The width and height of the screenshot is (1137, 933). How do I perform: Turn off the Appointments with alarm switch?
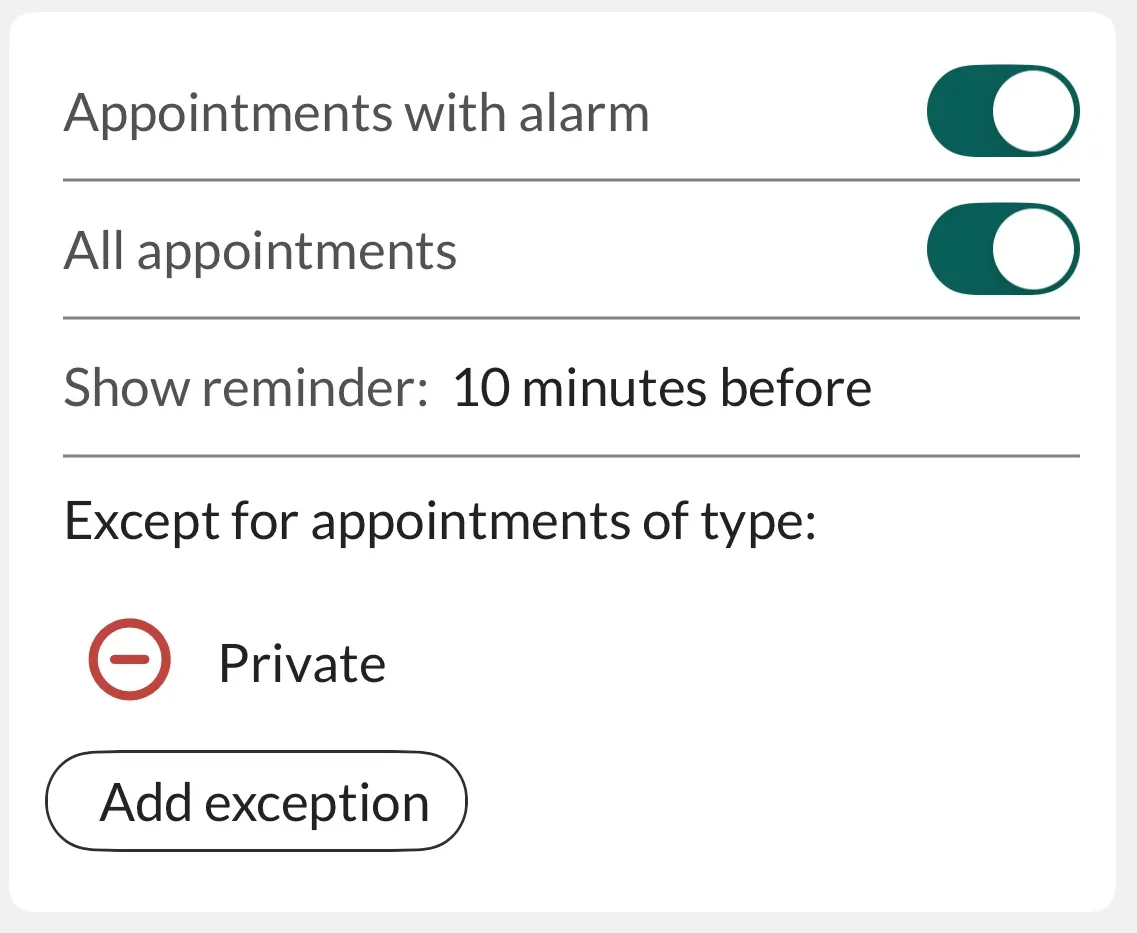point(1003,111)
